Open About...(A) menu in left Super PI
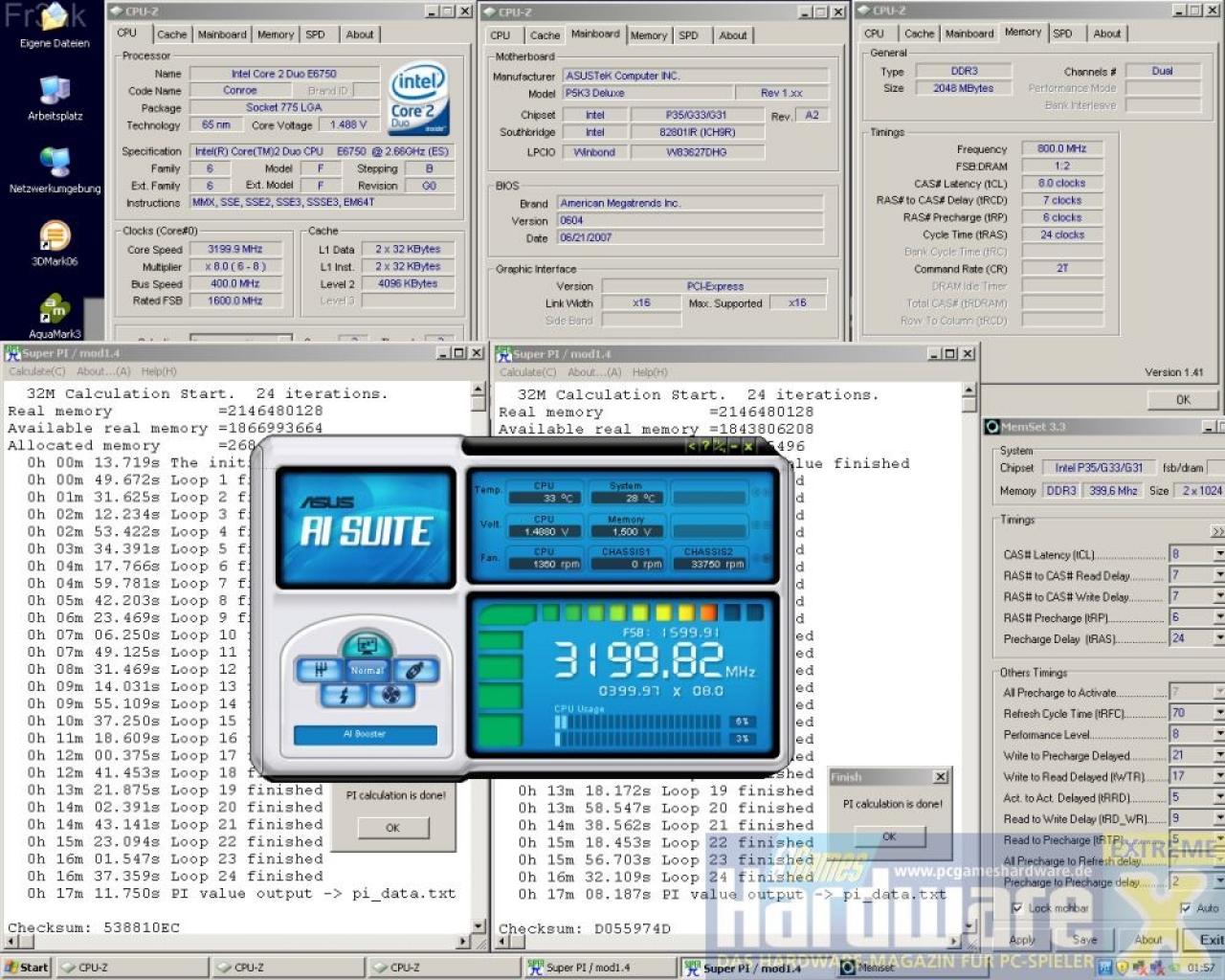 click(x=103, y=371)
